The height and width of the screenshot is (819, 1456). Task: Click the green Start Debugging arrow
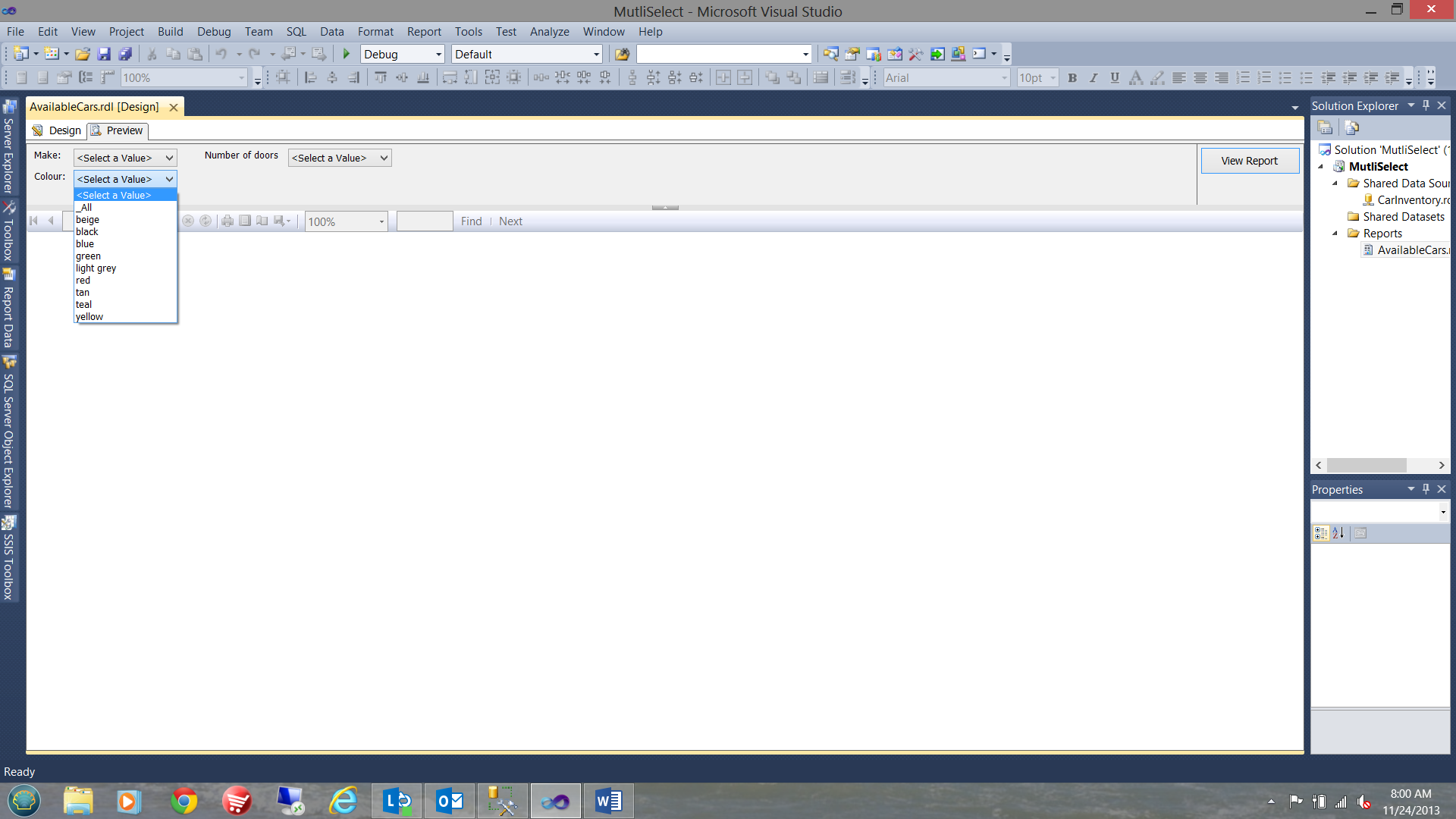(347, 54)
